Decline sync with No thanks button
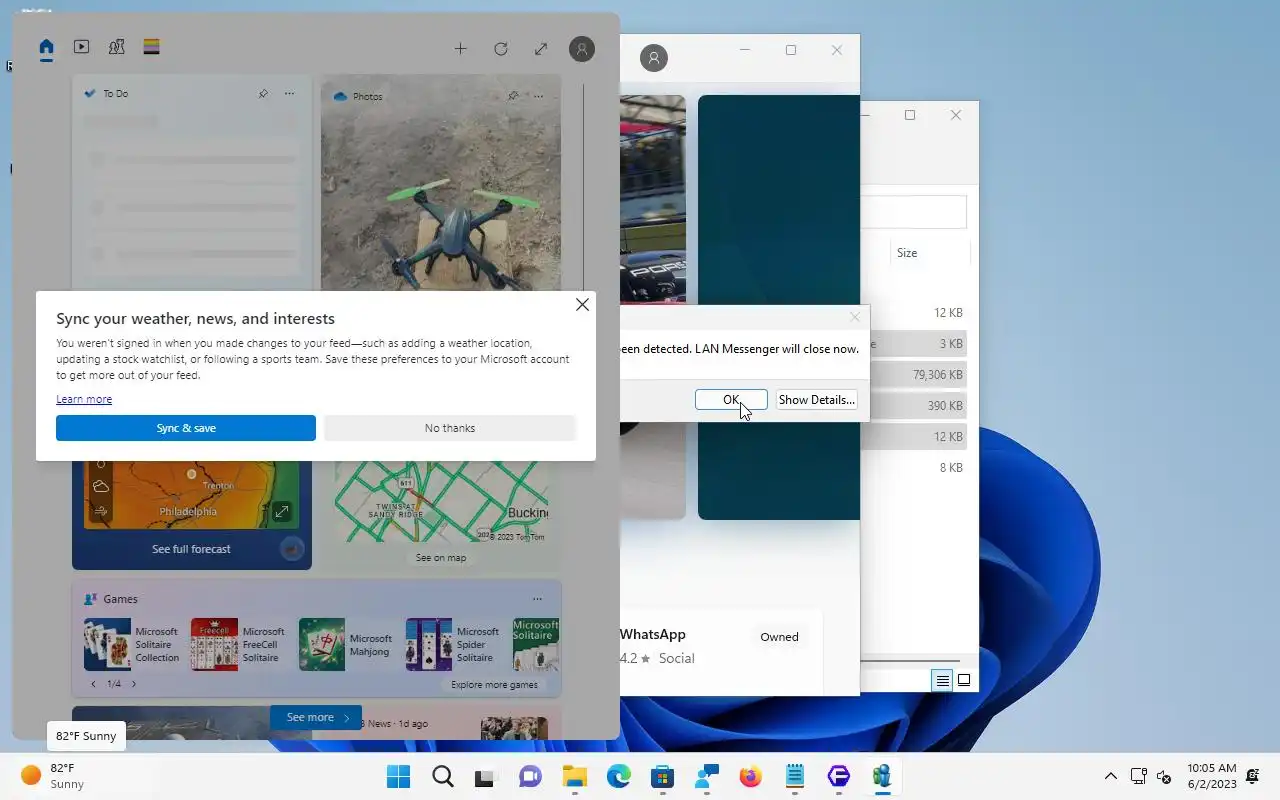 click(450, 428)
